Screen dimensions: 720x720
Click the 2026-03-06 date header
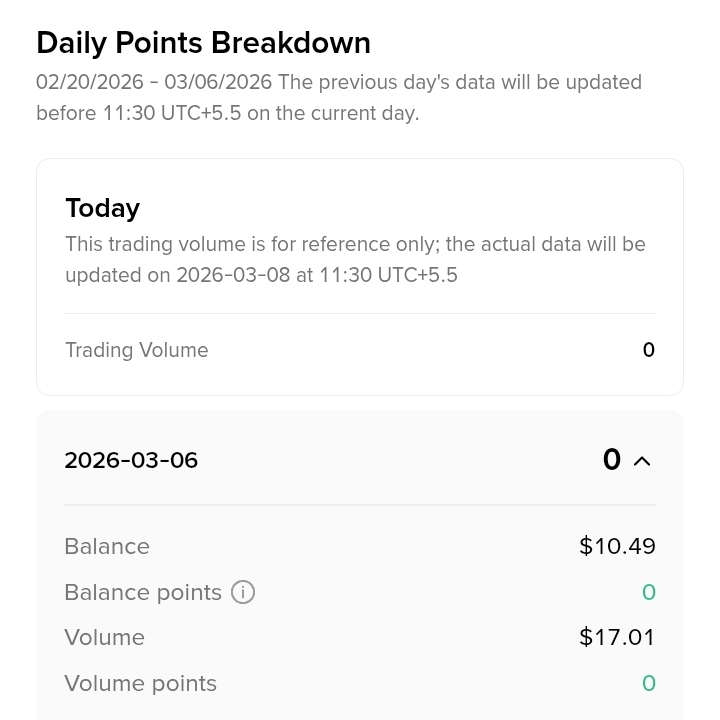click(131, 460)
